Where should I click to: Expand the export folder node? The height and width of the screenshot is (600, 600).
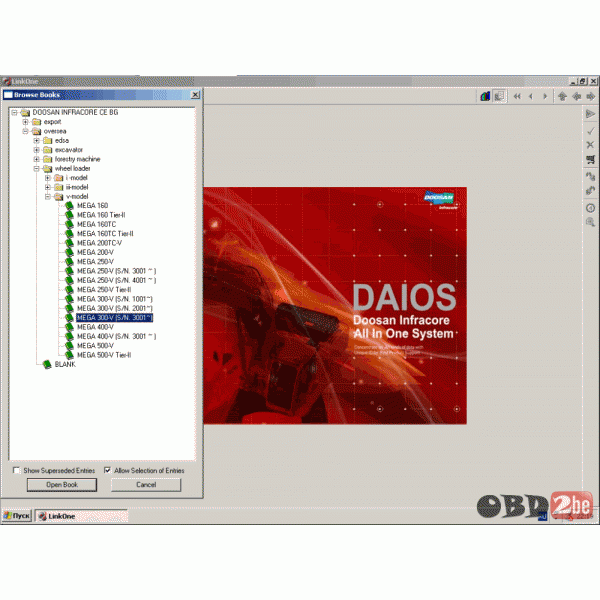pos(25,122)
